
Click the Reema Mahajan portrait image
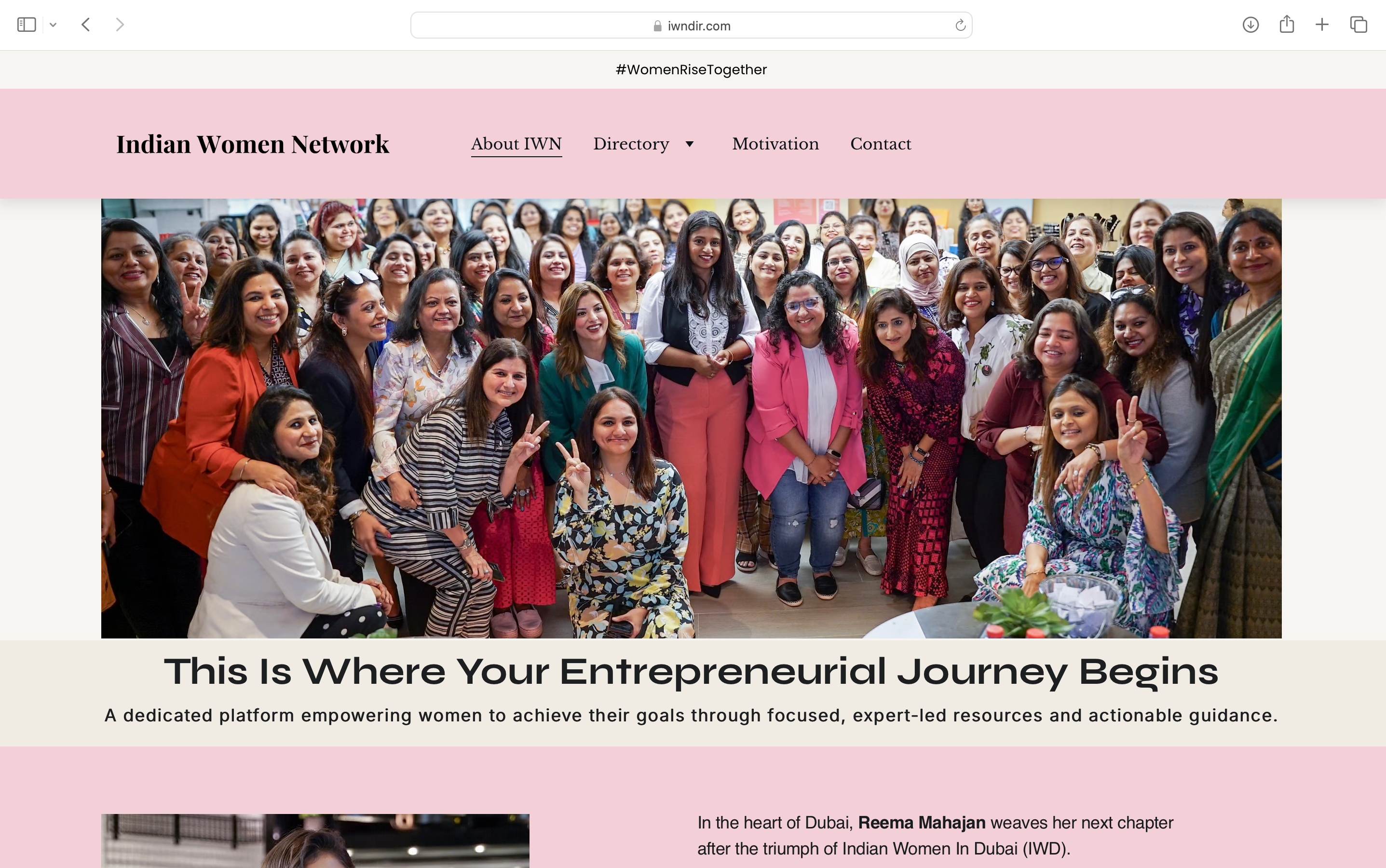[315, 841]
